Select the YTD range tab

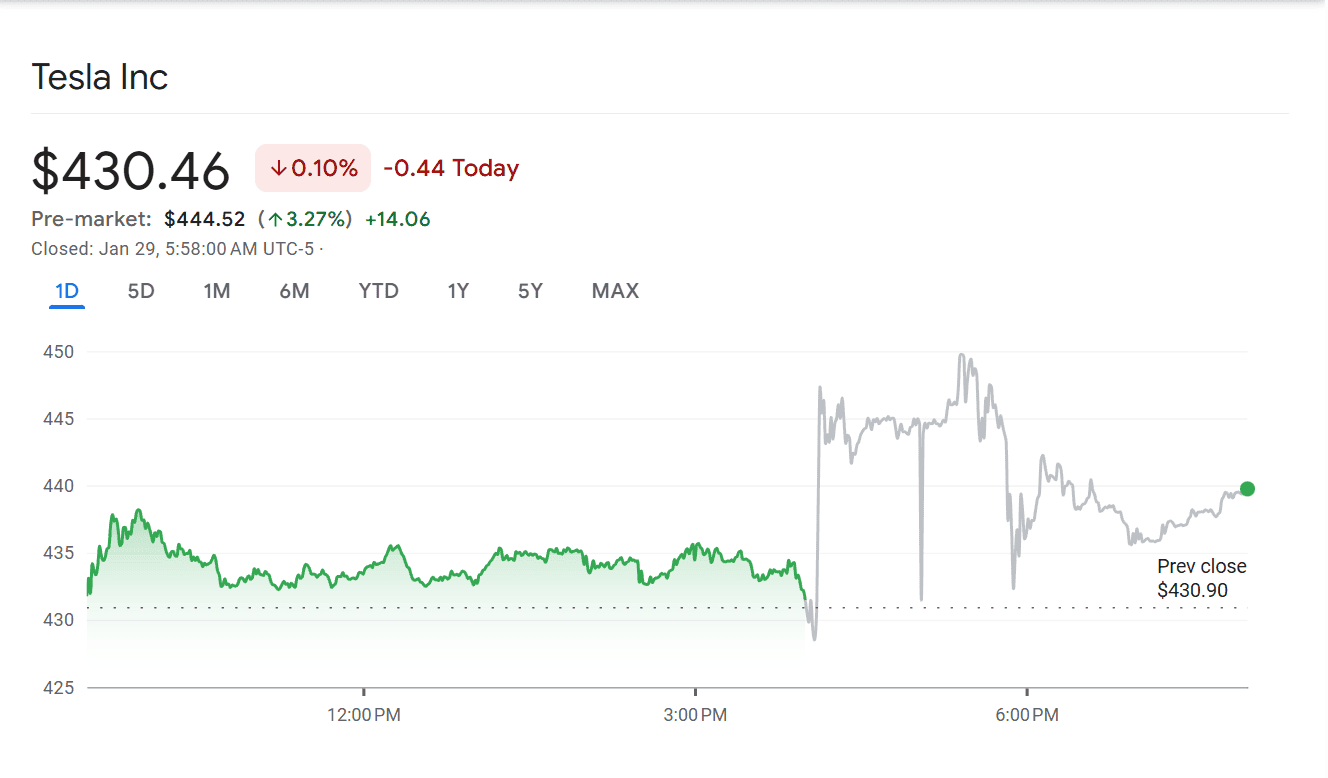pyautogui.click(x=379, y=291)
